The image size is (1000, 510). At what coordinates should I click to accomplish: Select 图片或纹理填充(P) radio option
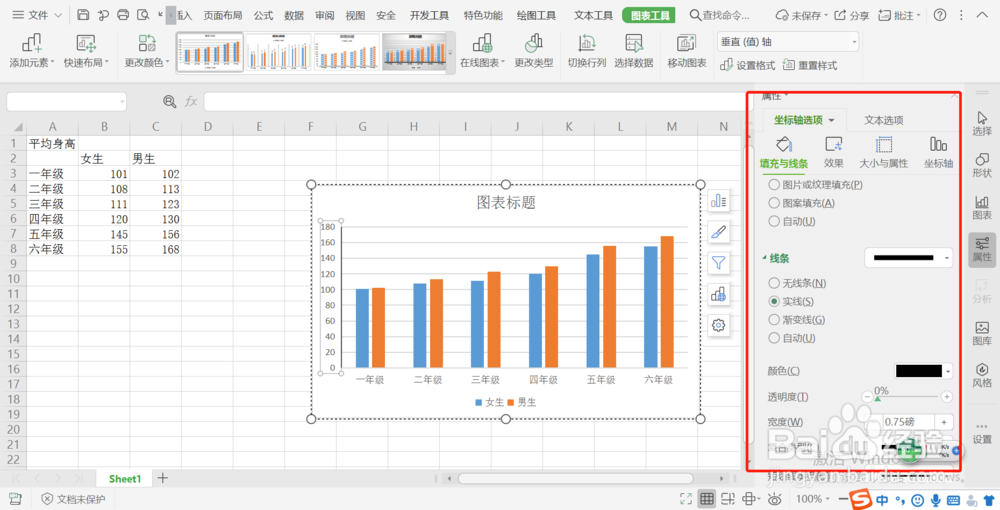[816, 184]
